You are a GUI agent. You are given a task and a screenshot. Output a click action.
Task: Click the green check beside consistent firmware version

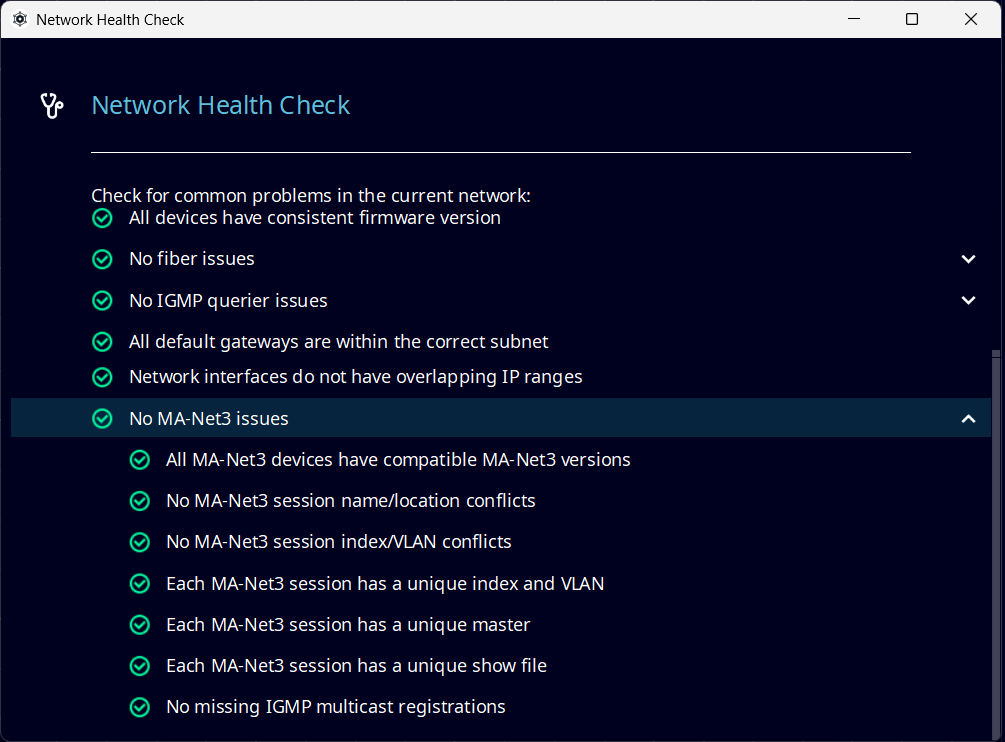102,218
